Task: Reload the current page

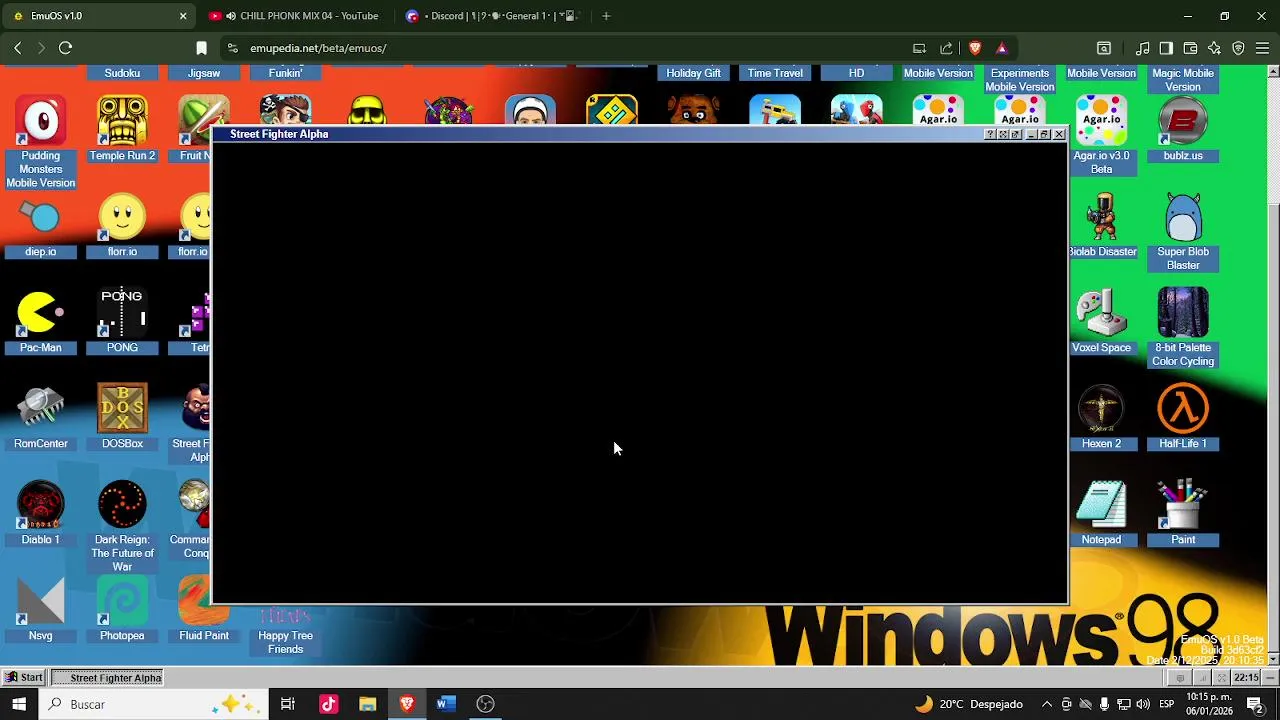Action: tap(65, 48)
